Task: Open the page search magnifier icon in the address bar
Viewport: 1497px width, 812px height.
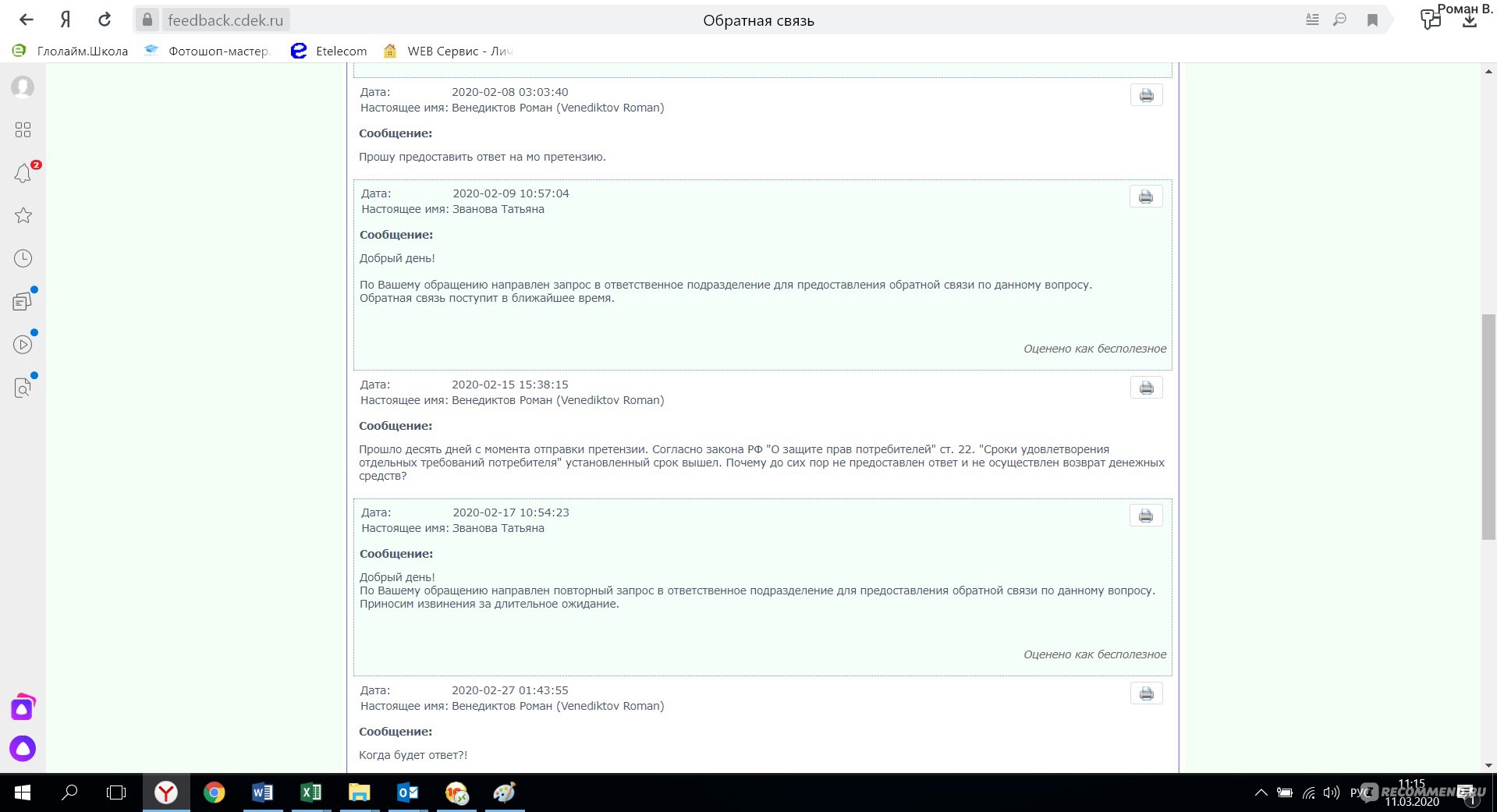Action: click(1340, 20)
